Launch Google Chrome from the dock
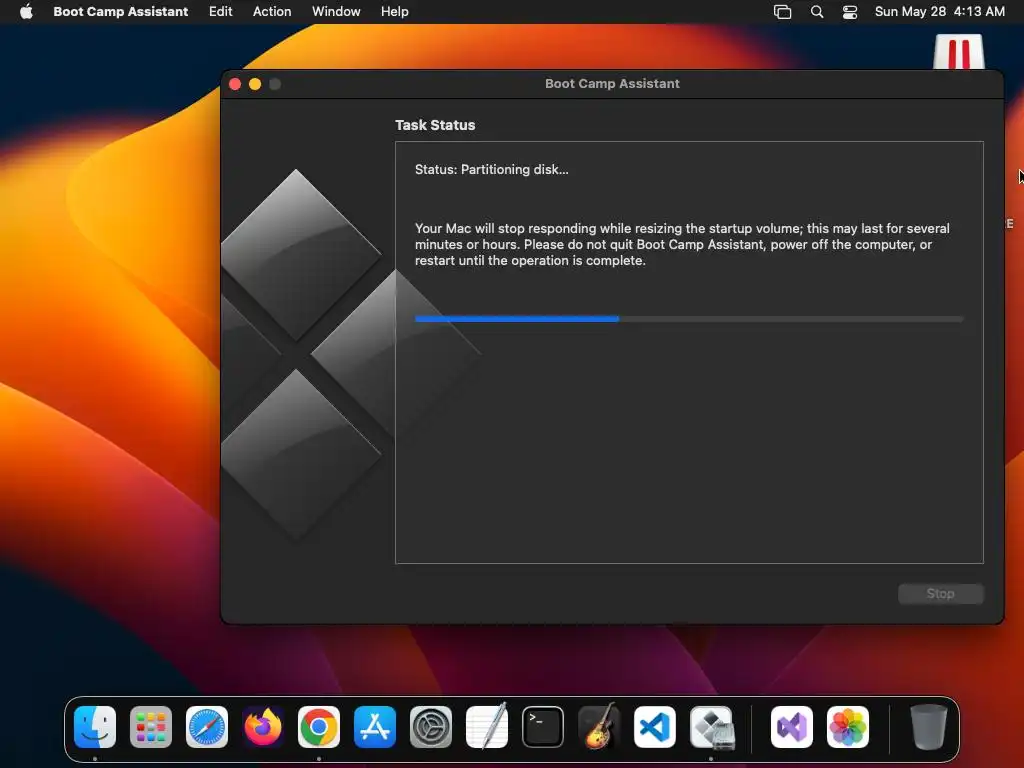1024x768 pixels. click(x=319, y=726)
